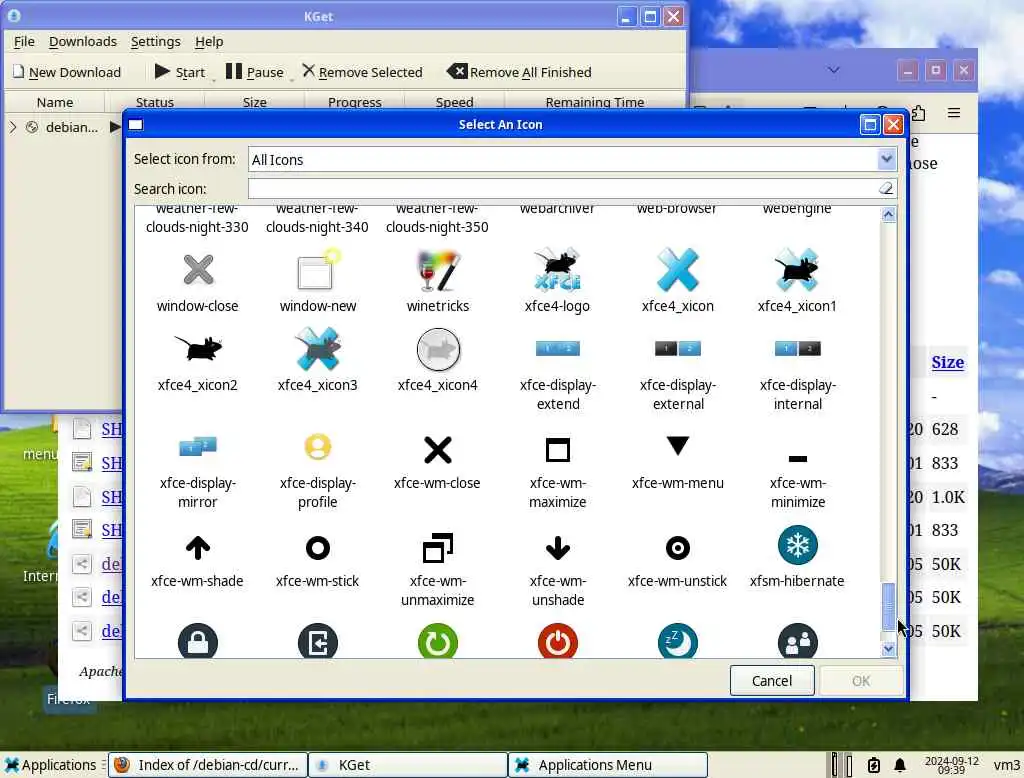1024x778 pixels.
Task: Select the xfce-display-extend icon
Action: 558,348
